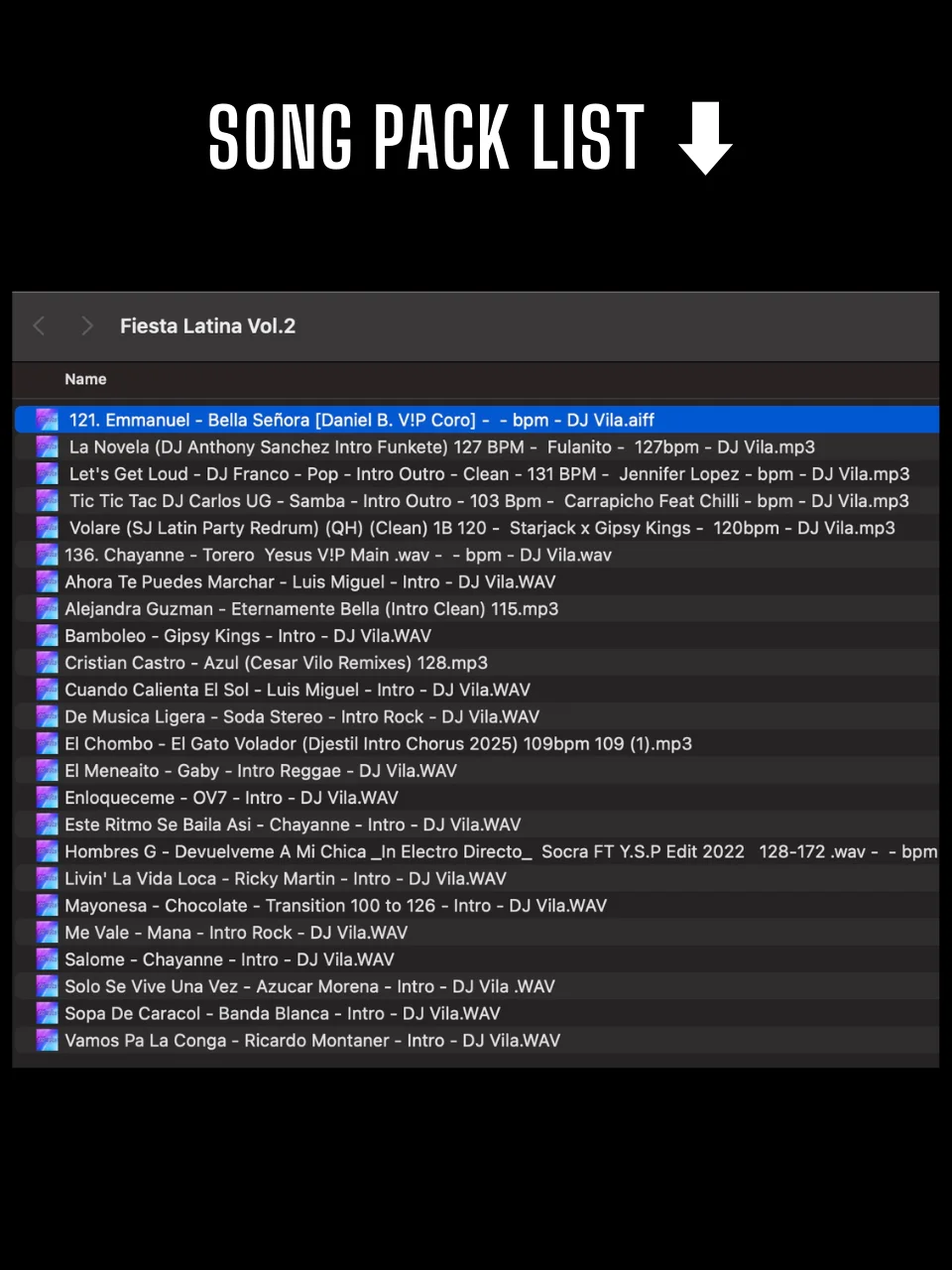Select file name Tic Tic Tac DJ Carlos UG
This screenshot has width=952, height=1270.
click(489, 500)
